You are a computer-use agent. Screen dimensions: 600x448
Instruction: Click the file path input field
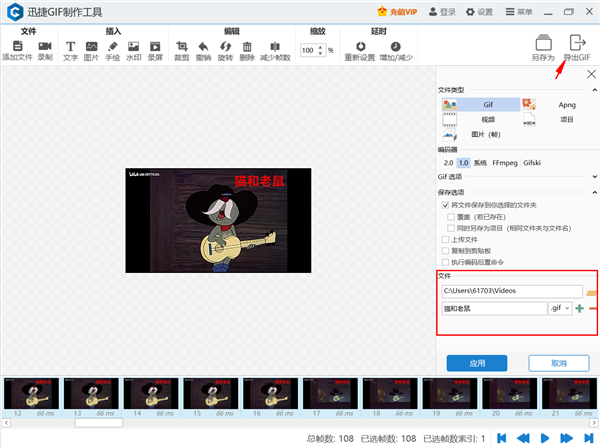(512, 291)
